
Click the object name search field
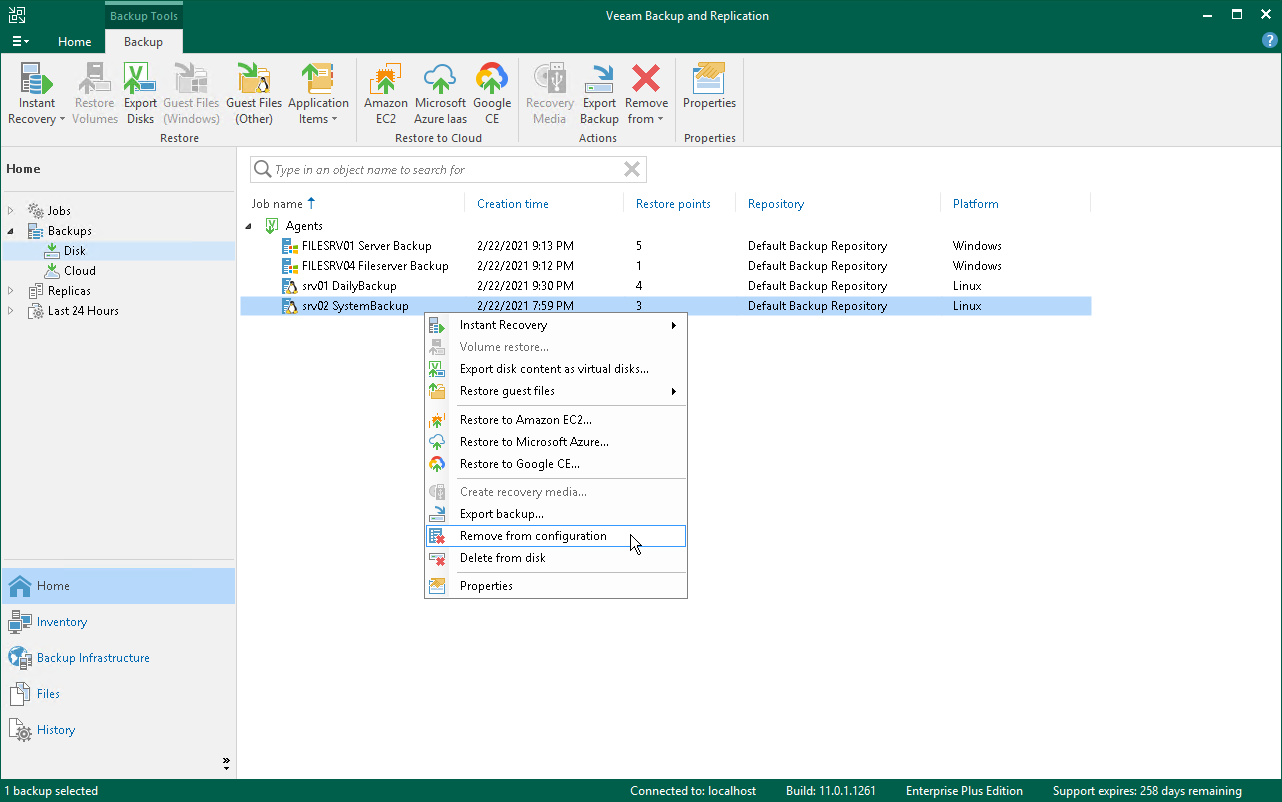click(x=440, y=170)
